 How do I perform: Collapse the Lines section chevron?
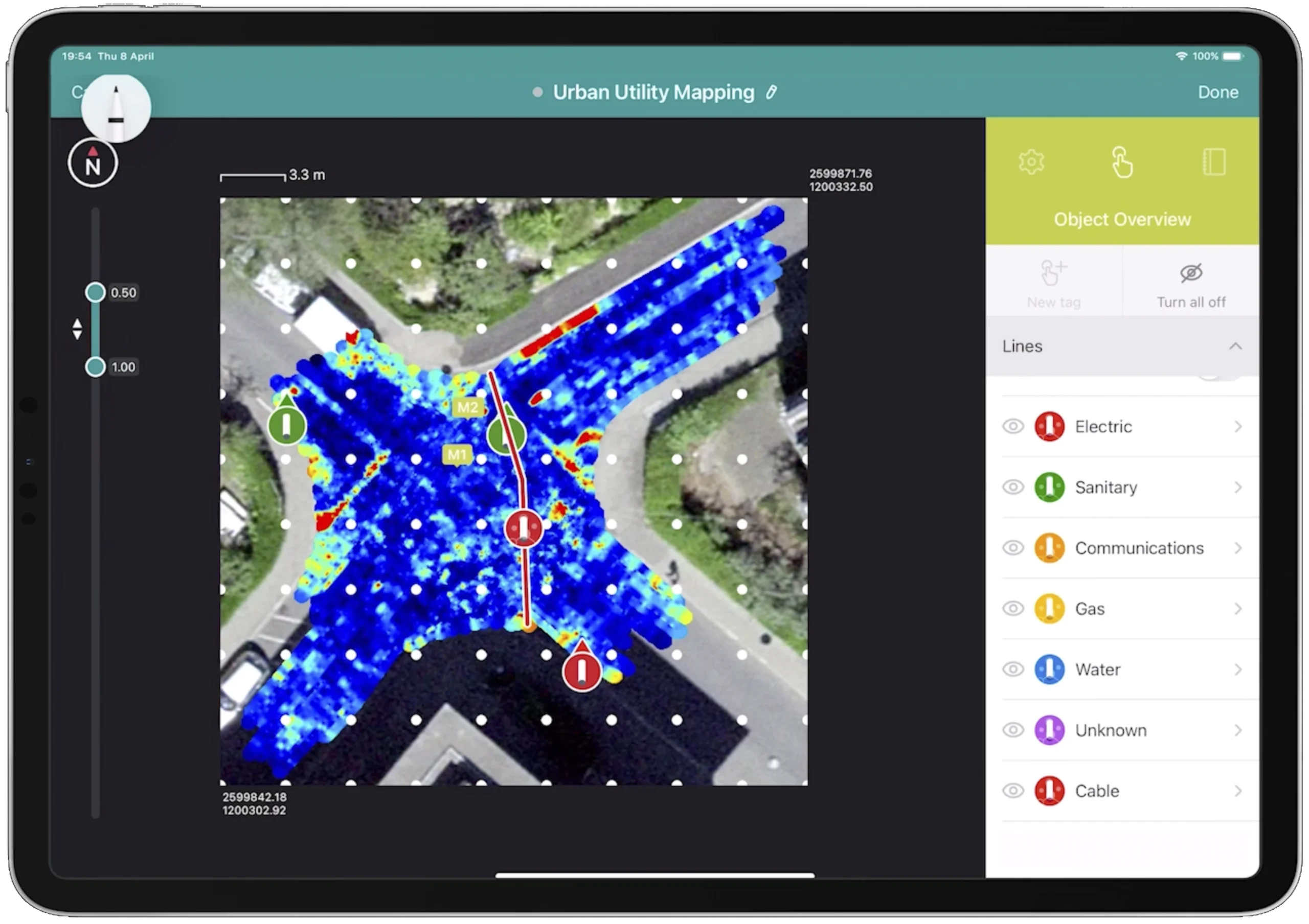click(x=1235, y=346)
